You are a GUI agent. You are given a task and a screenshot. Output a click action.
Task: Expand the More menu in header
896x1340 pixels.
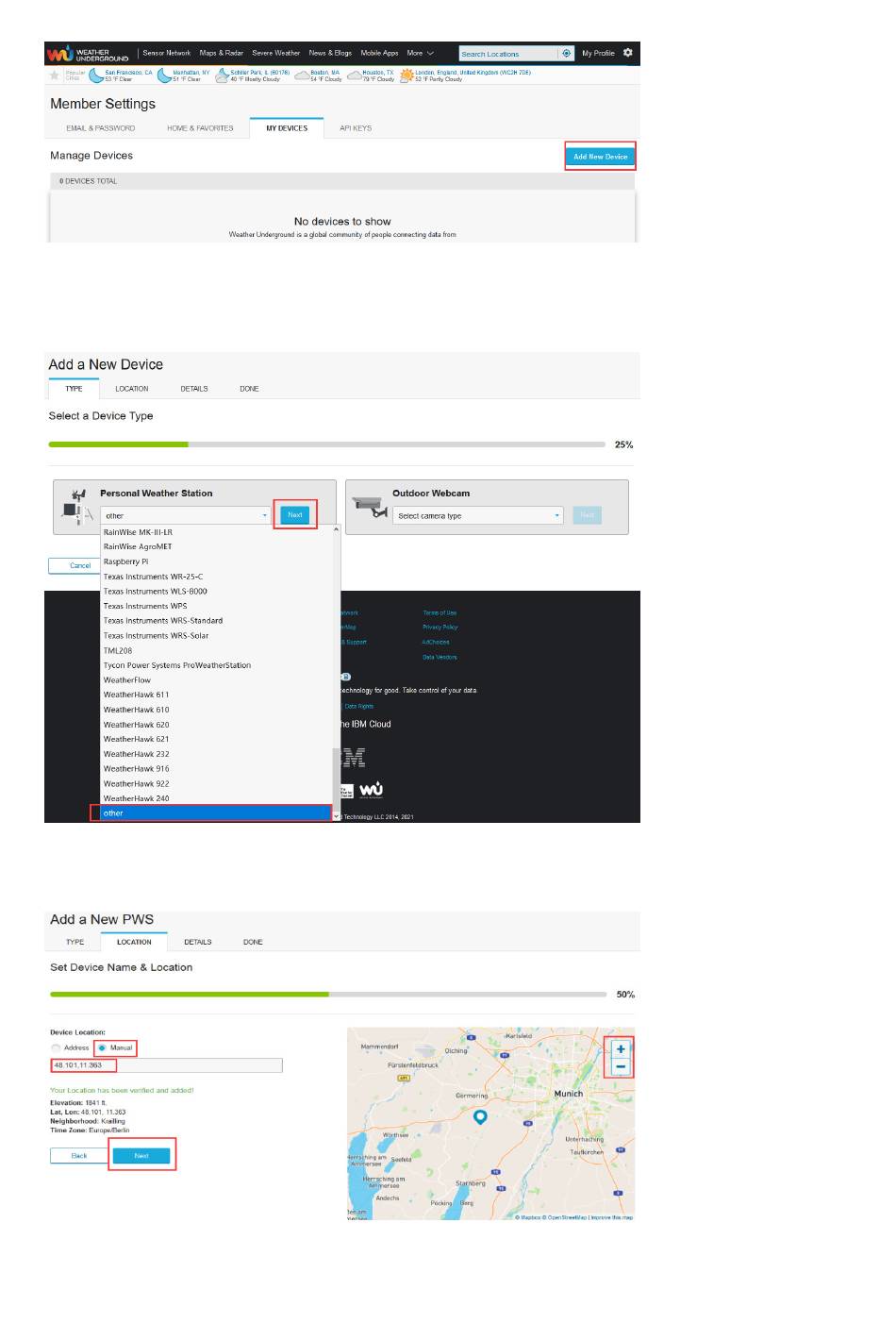click(421, 53)
